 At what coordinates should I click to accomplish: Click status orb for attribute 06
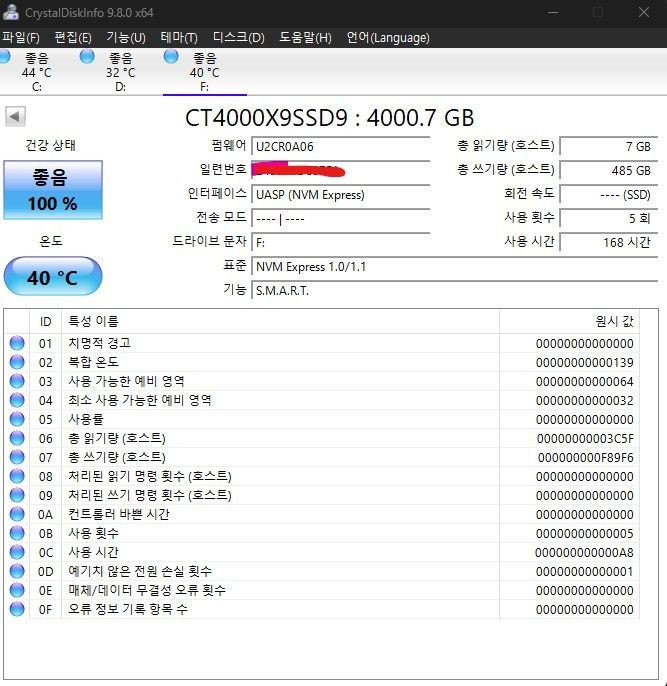[17, 438]
